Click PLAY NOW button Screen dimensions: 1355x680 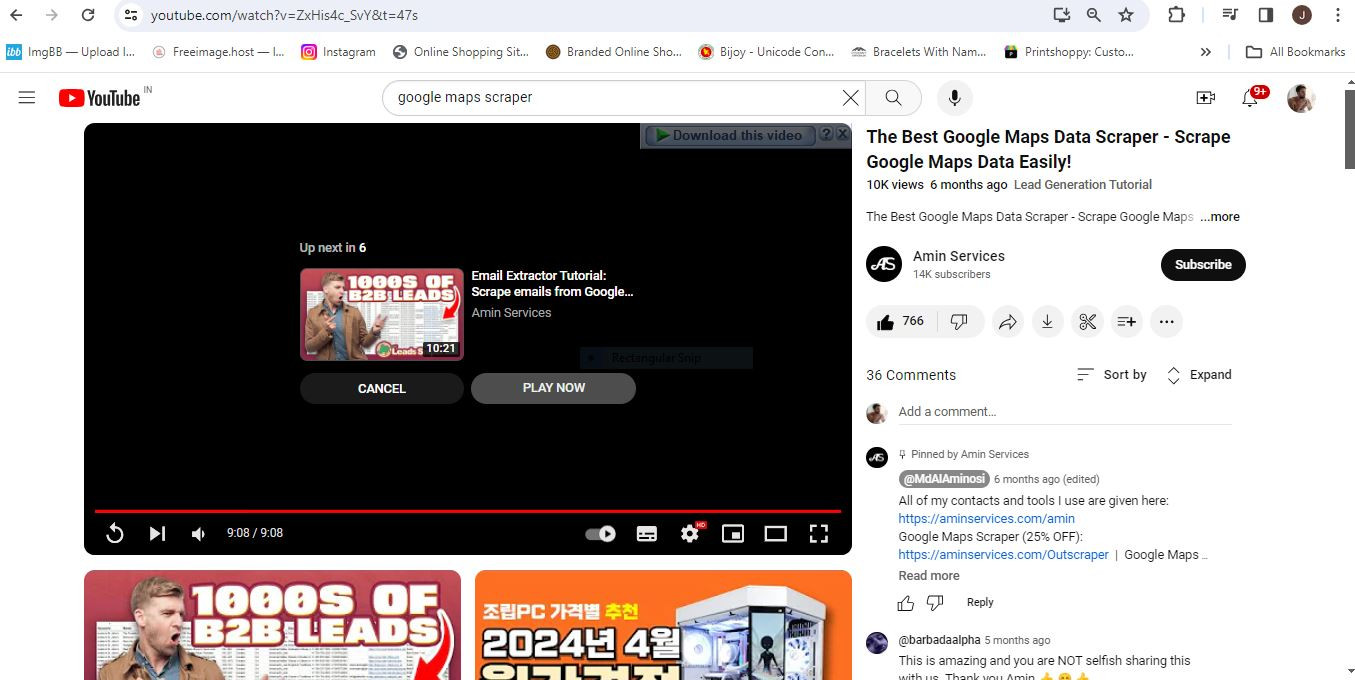click(554, 388)
